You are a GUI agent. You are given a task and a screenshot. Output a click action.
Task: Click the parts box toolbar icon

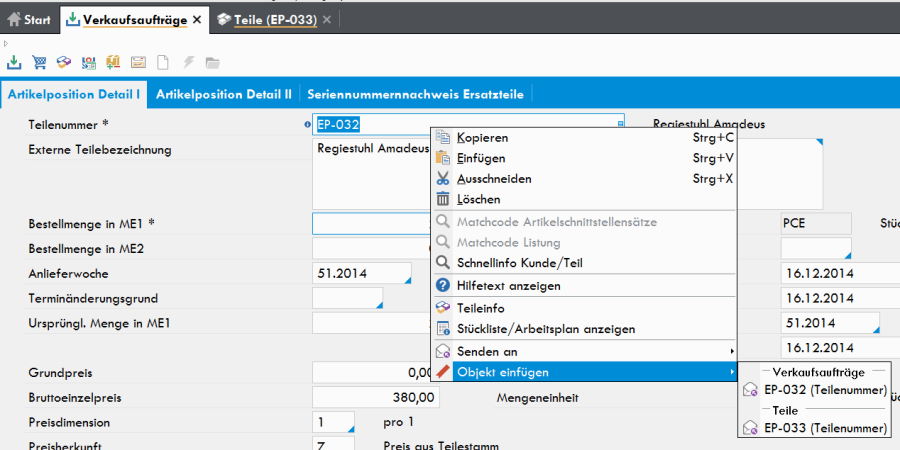click(x=64, y=62)
